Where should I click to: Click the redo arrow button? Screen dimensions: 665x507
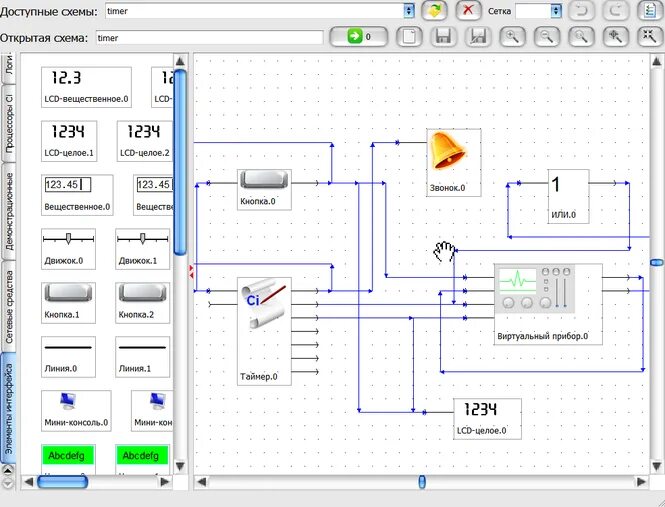615,11
